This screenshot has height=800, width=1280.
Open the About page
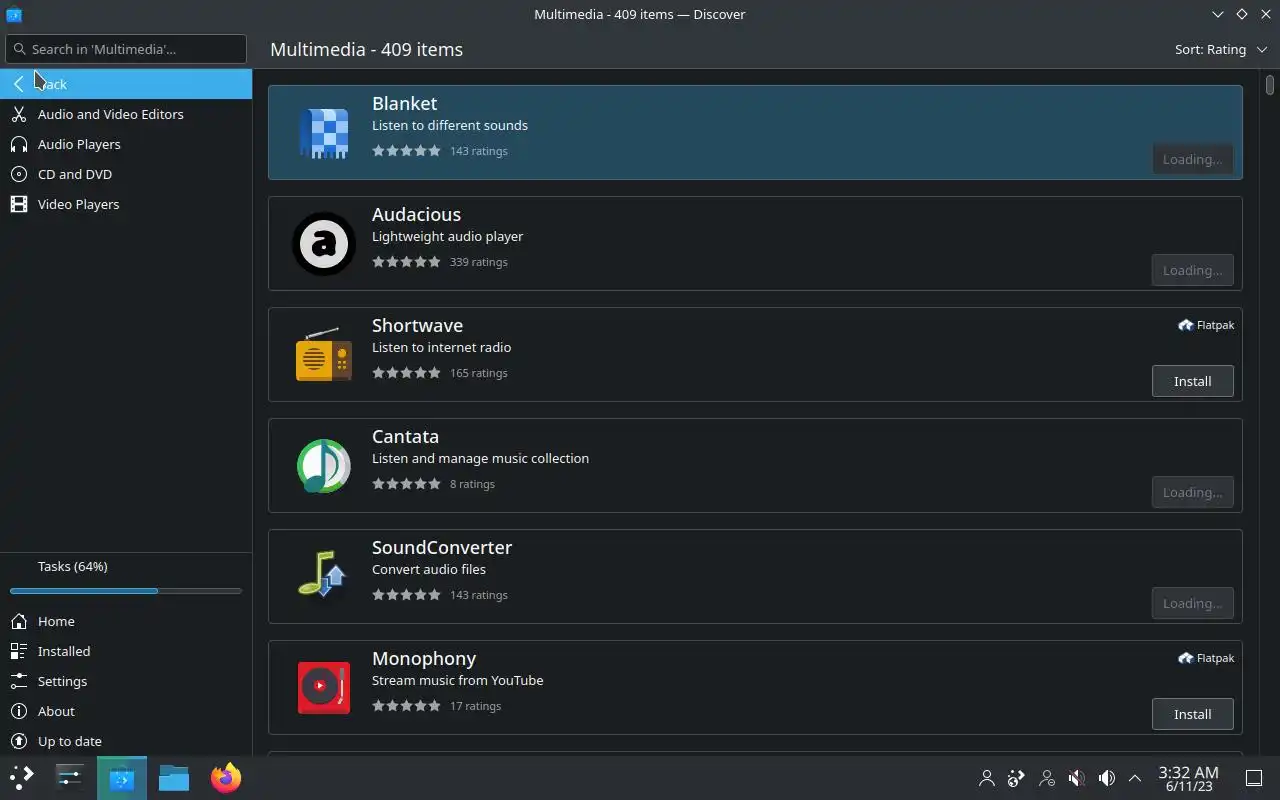click(126, 711)
